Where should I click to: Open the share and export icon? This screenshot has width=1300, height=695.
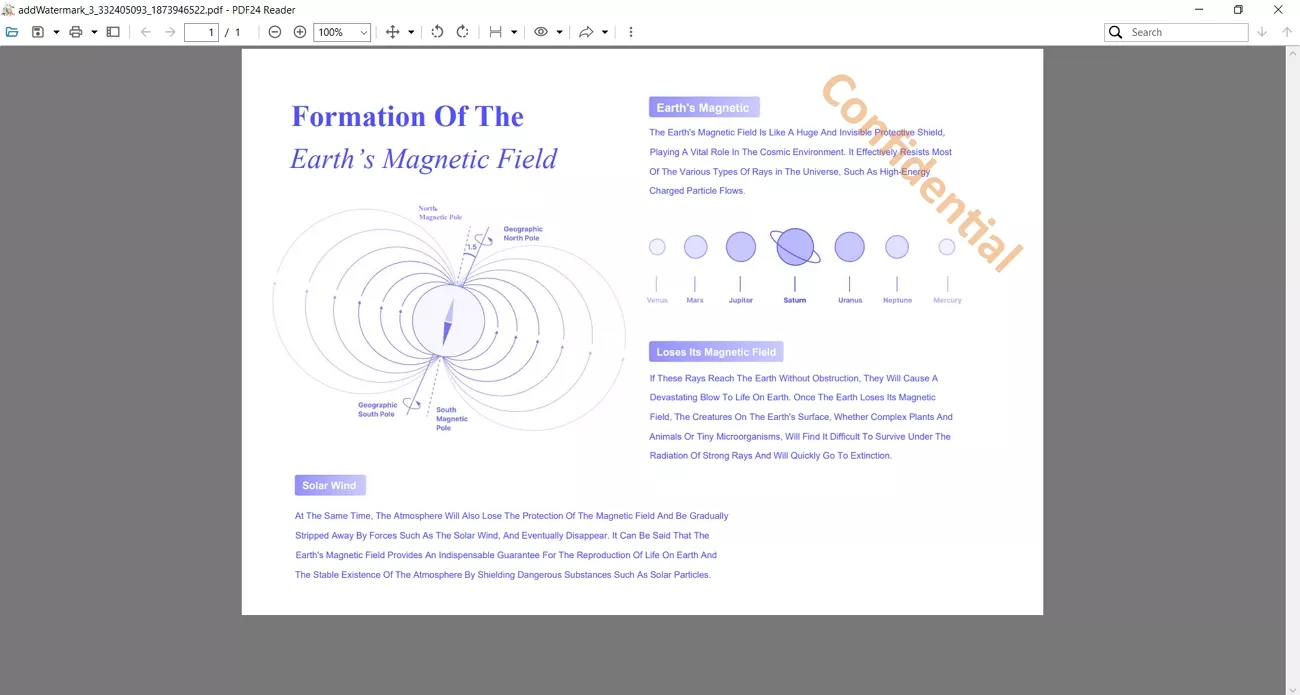click(x=587, y=31)
